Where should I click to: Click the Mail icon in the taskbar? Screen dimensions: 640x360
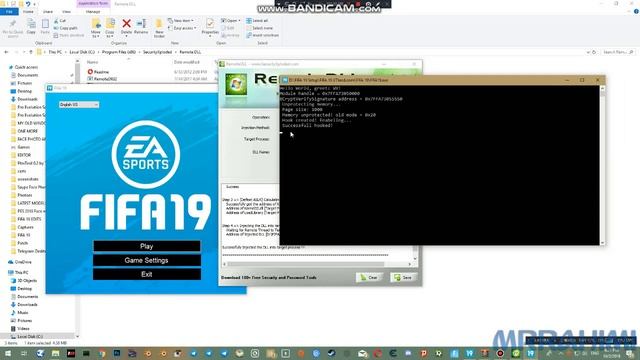point(362,353)
